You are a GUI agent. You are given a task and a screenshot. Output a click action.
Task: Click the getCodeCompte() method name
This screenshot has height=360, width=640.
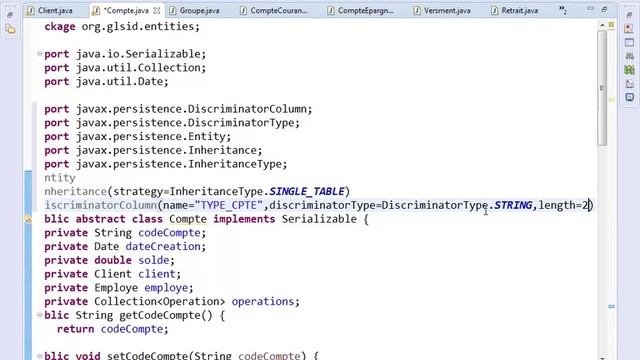pyautogui.click(x=160, y=315)
